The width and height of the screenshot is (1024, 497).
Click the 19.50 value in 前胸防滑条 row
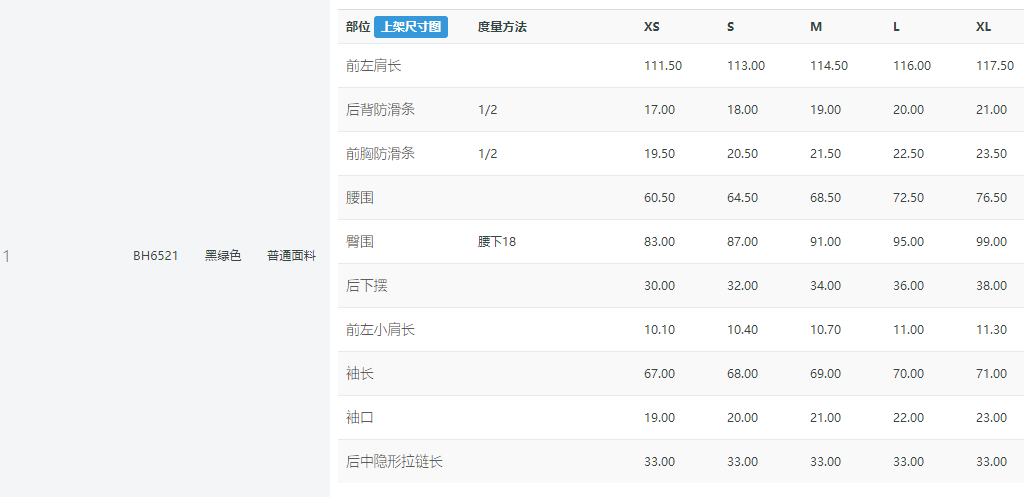tap(660, 153)
